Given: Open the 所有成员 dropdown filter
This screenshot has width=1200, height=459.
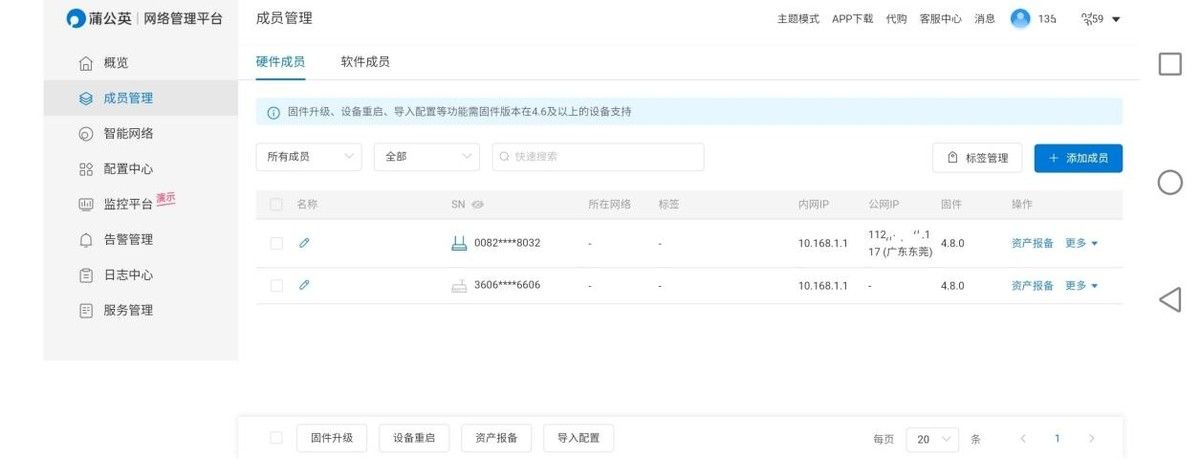Looking at the screenshot, I should tap(308, 157).
